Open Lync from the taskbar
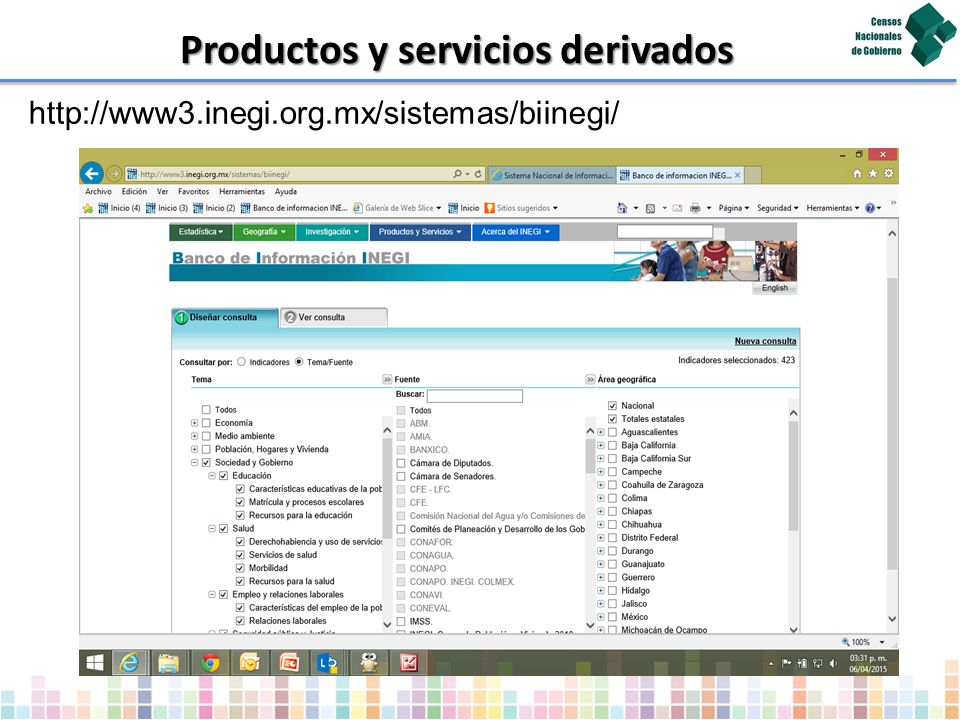Viewport: 960px width, 720px height. (x=328, y=662)
